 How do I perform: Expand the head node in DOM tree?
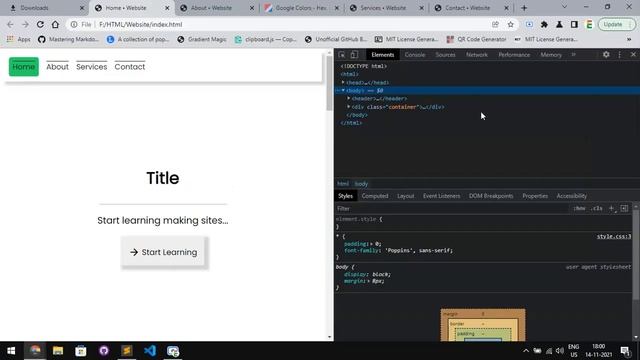[343, 82]
